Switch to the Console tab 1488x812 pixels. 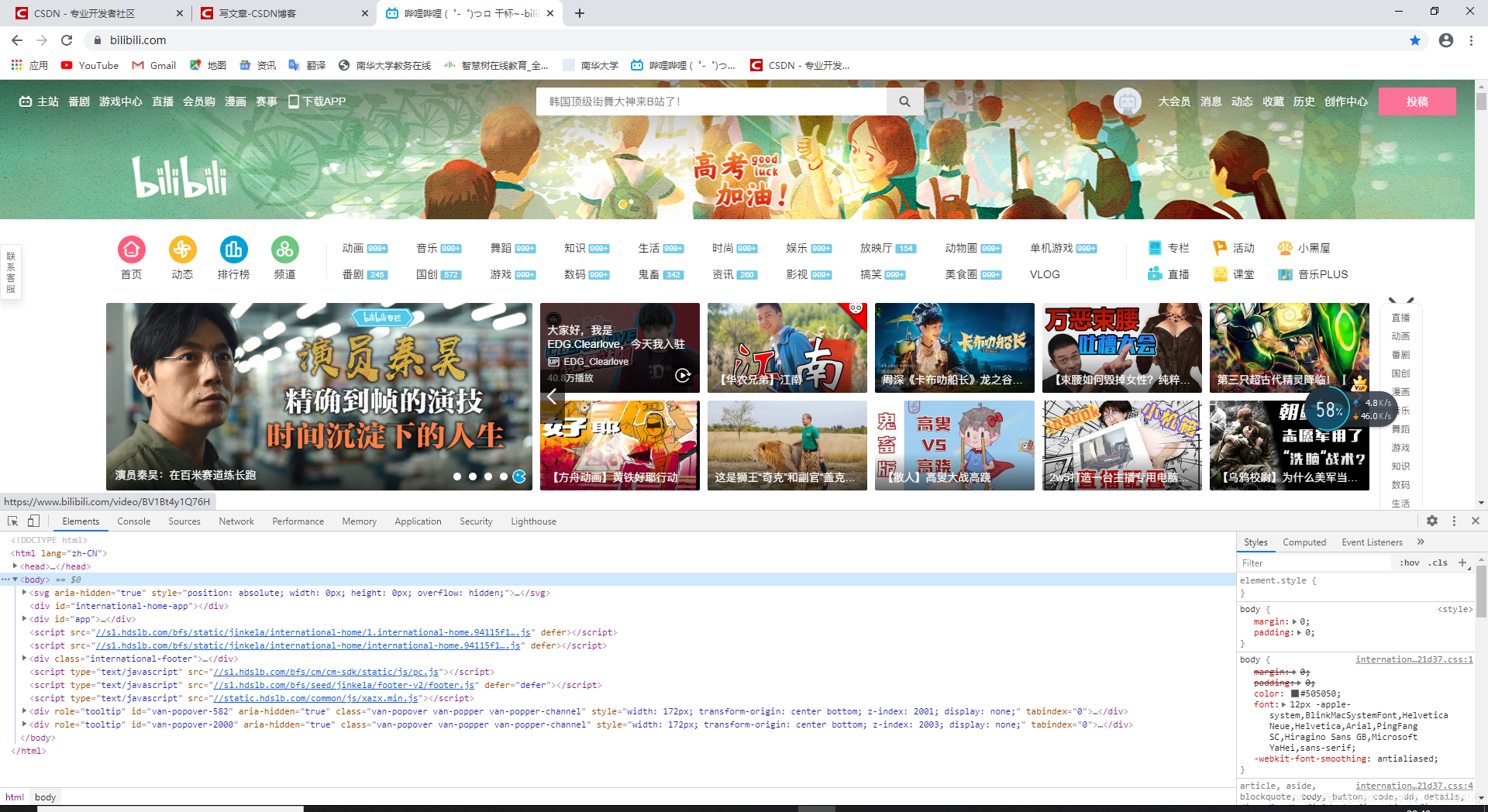[x=134, y=521]
